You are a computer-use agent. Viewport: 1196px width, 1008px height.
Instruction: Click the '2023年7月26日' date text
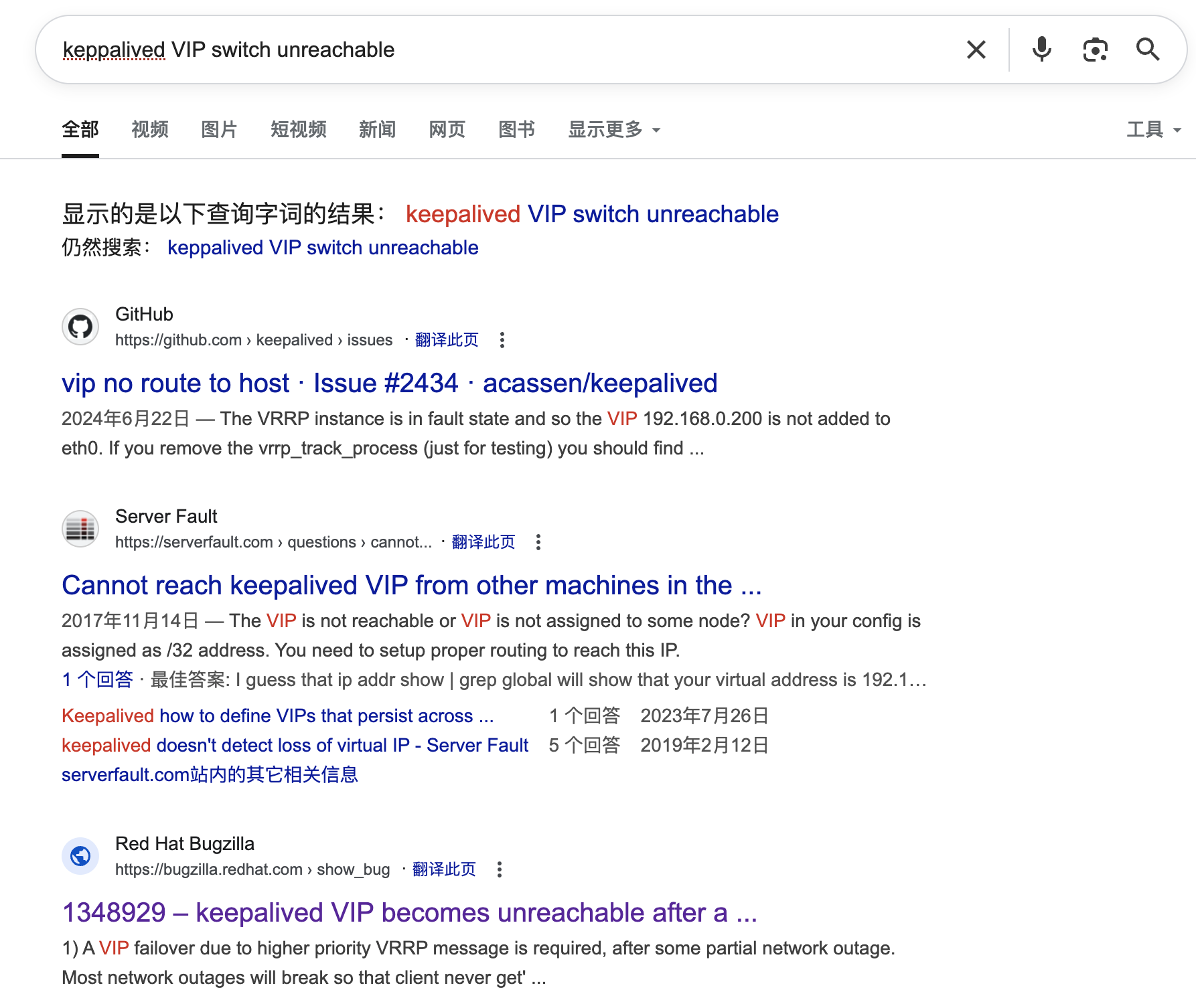pyautogui.click(x=704, y=716)
